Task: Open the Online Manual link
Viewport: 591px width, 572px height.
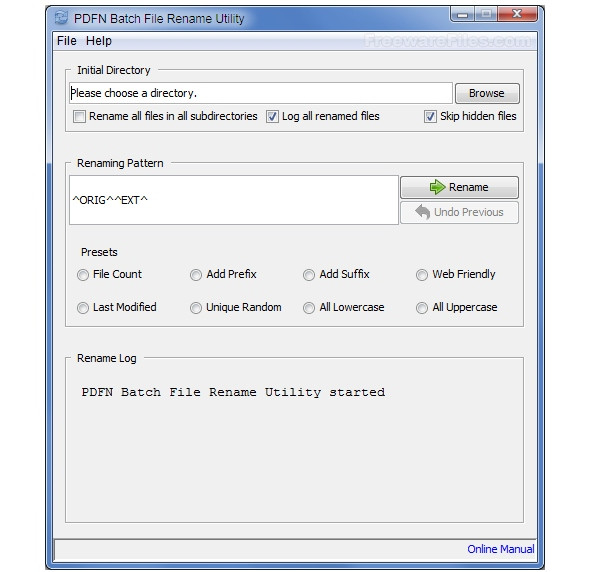Action: 501,549
